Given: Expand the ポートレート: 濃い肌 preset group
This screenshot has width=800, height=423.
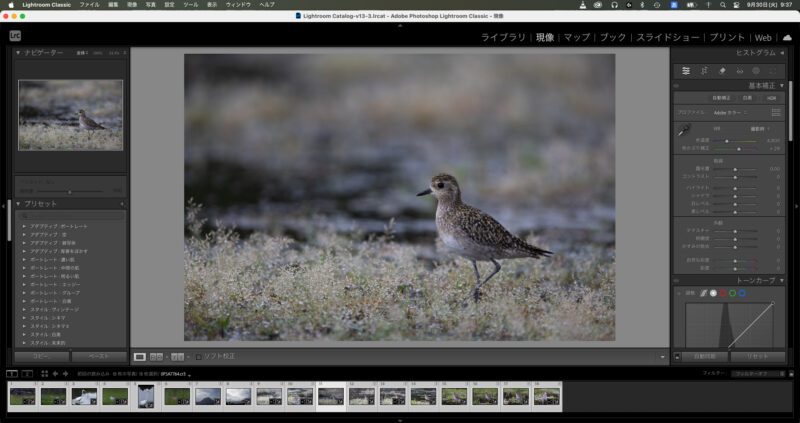Looking at the screenshot, I should [x=24, y=260].
